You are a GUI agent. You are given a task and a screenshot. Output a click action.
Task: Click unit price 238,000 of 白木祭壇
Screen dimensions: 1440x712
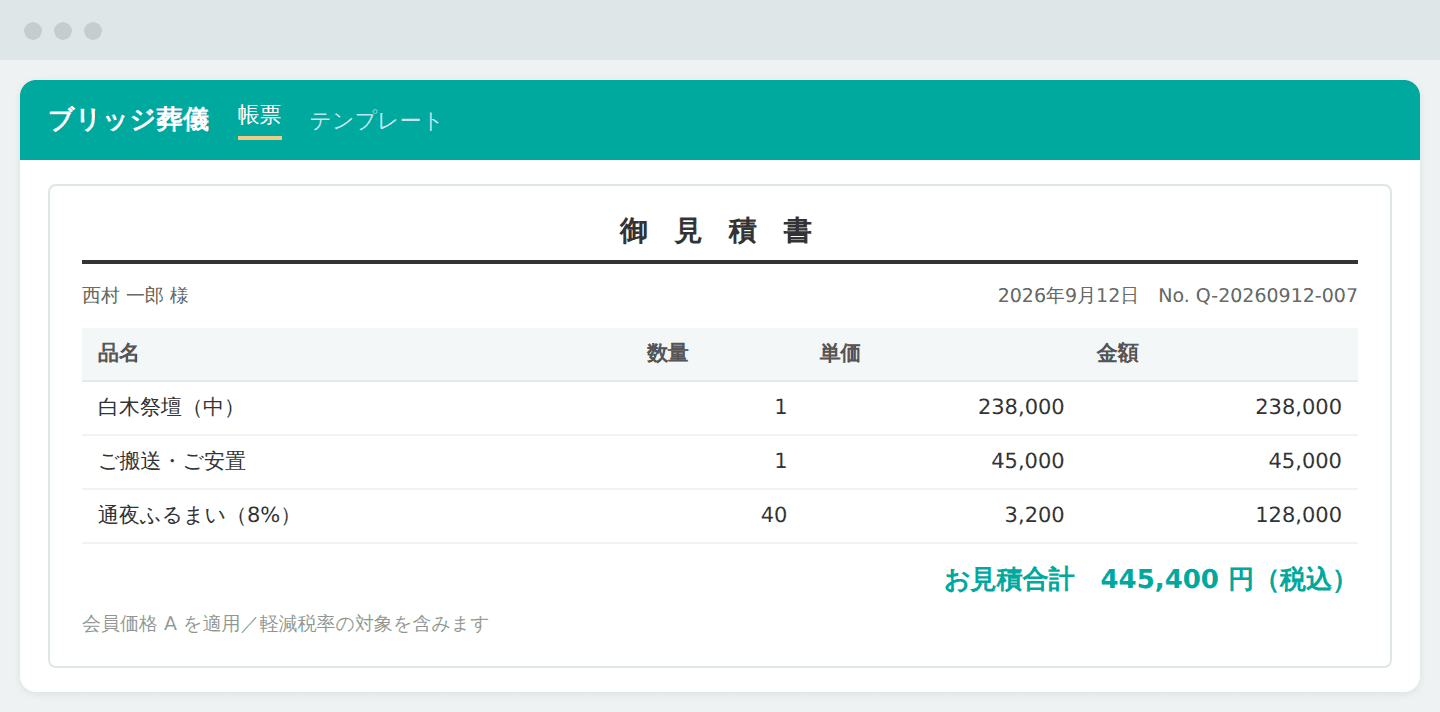(x=1021, y=408)
